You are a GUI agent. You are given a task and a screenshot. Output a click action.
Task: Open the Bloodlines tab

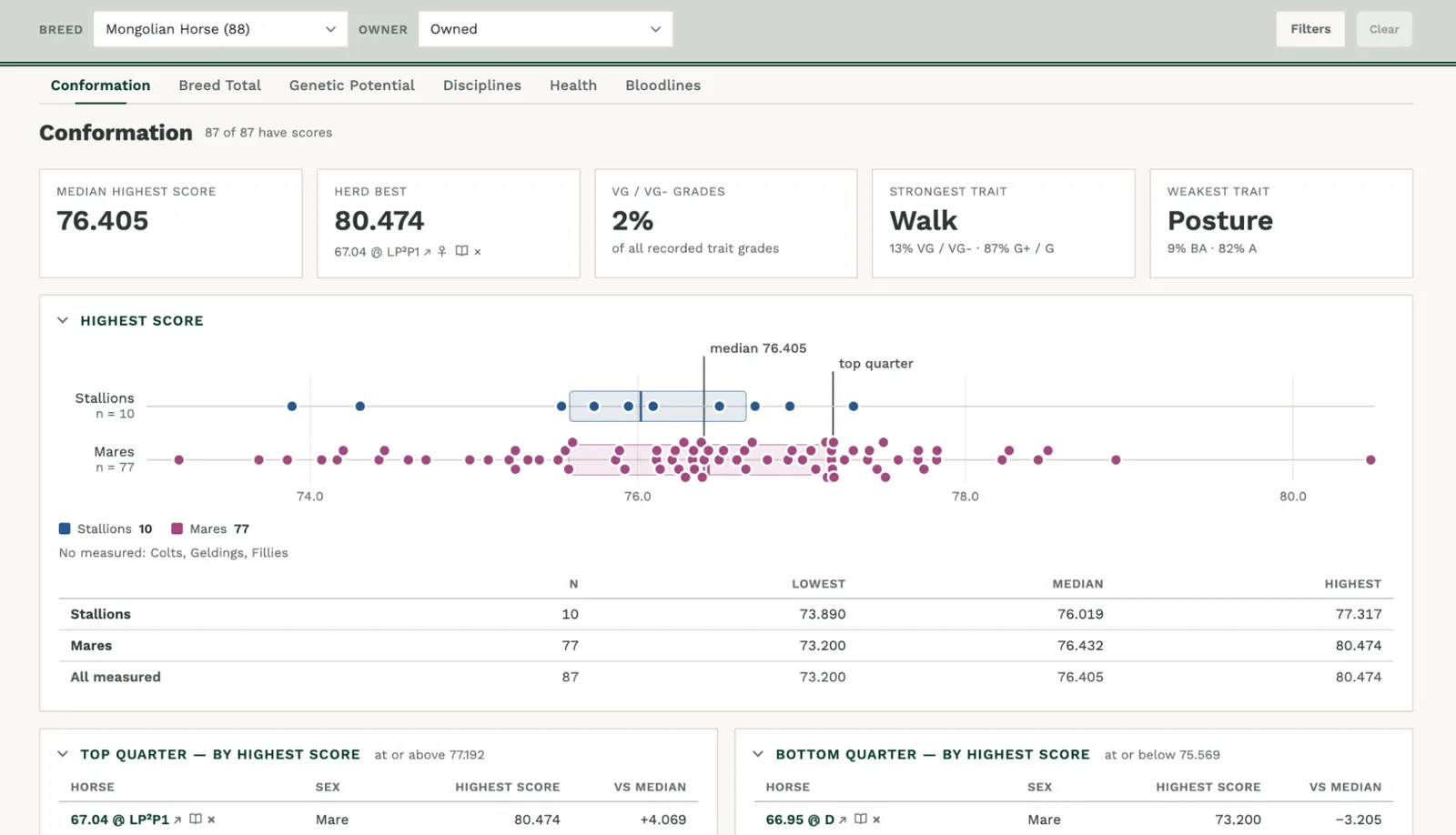tap(662, 86)
